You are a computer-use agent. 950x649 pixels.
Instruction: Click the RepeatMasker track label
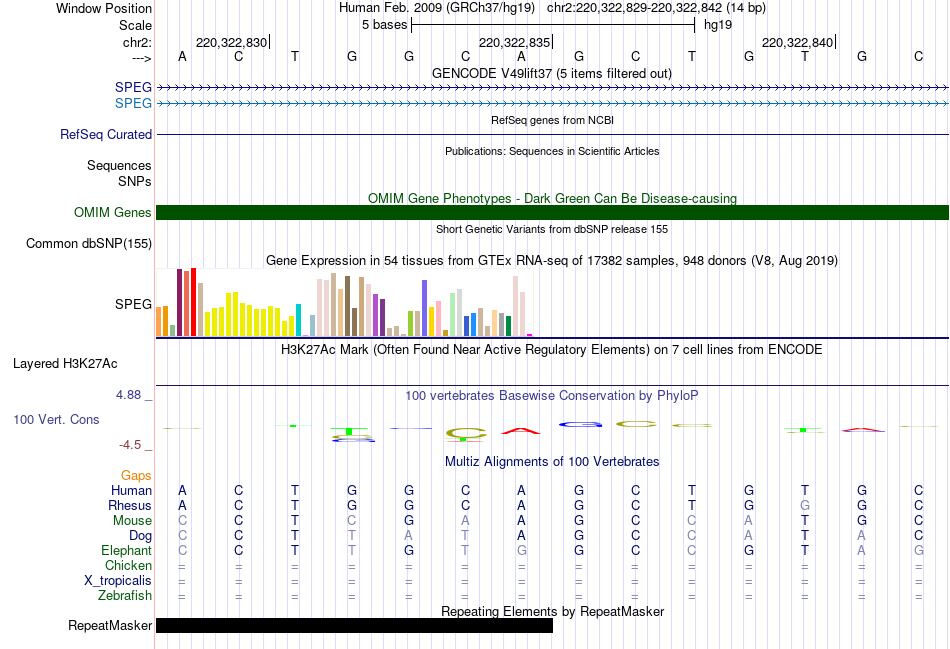point(110,625)
